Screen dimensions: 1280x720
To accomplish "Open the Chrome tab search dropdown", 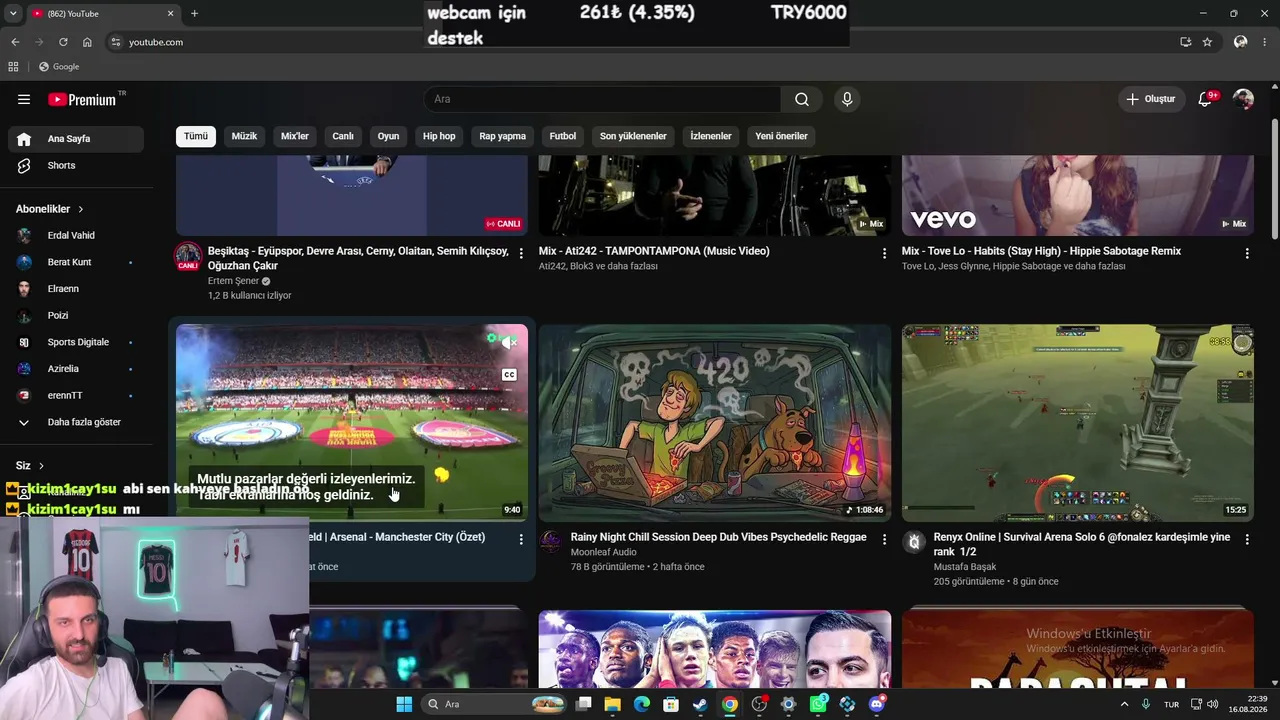I will coord(15,13).
